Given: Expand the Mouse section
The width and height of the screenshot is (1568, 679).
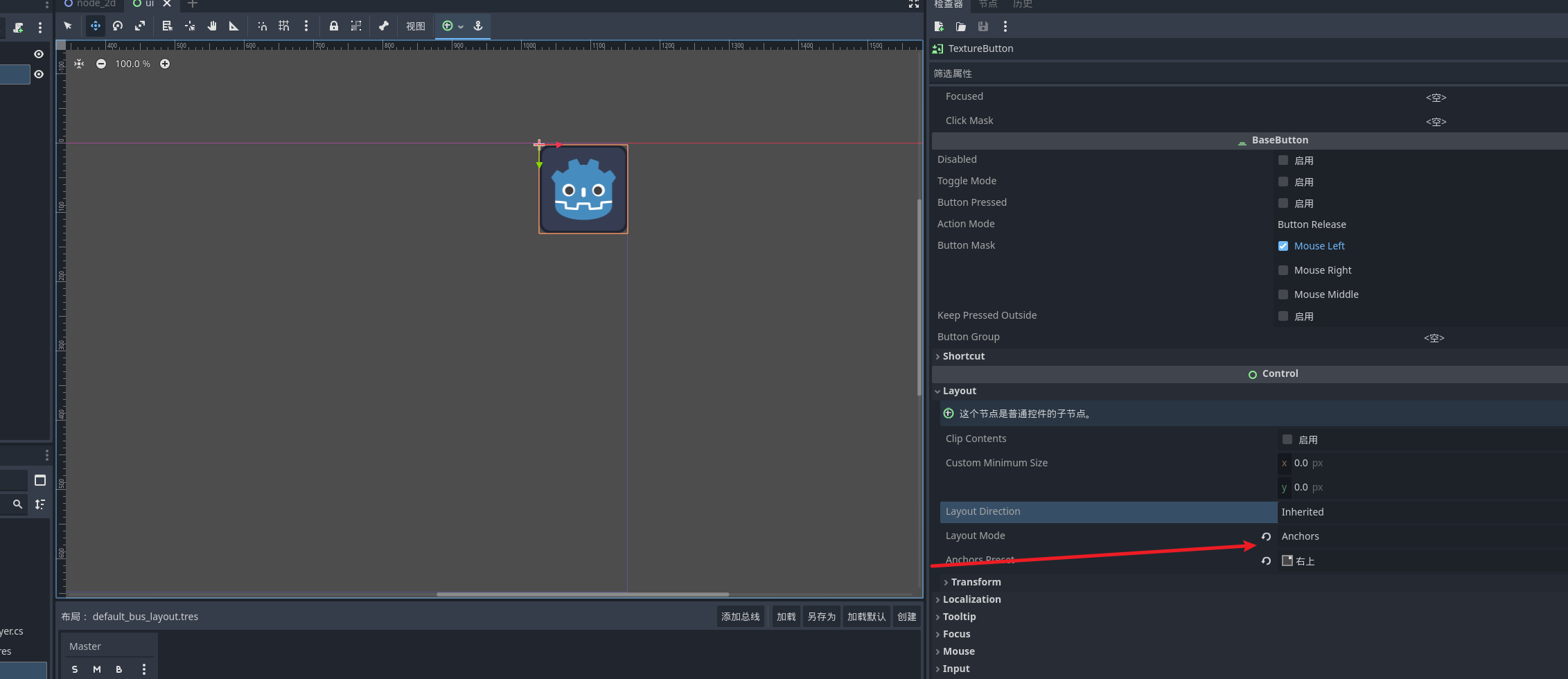Looking at the screenshot, I should point(958,651).
